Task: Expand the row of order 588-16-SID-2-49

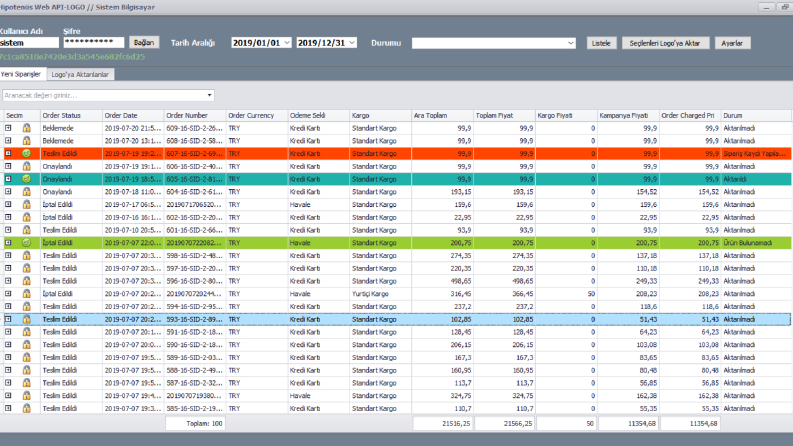Action: tap(8, 370)
